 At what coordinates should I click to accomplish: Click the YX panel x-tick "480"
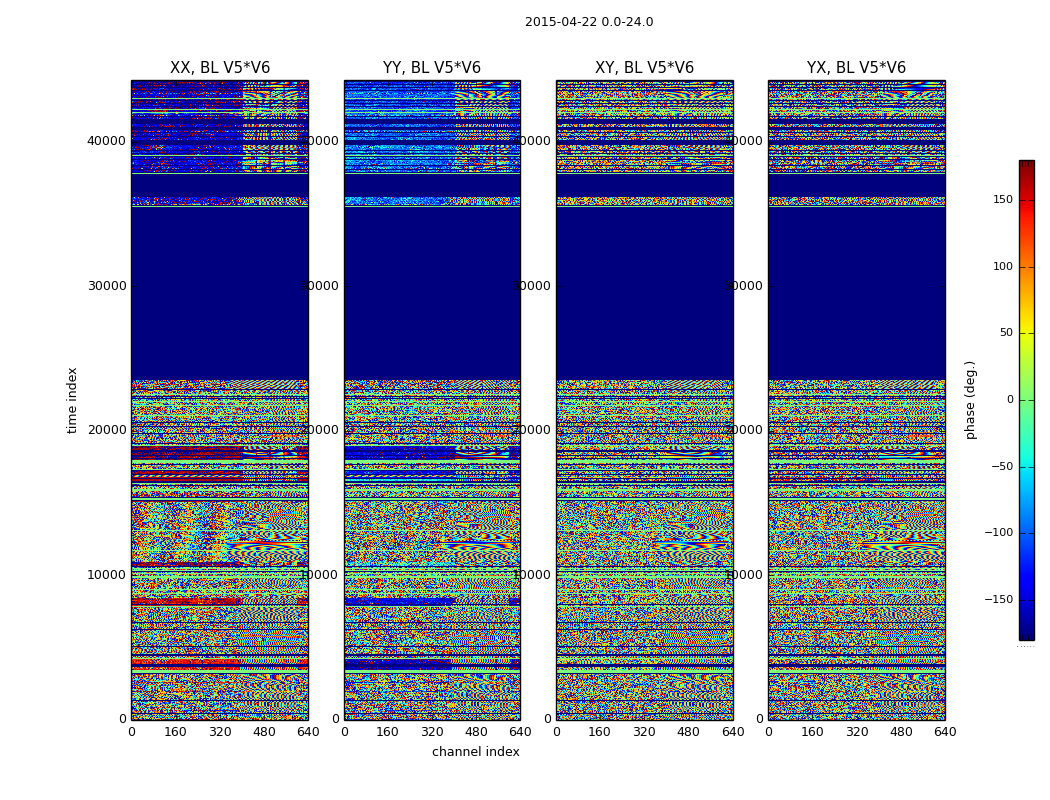click(901, 732)
